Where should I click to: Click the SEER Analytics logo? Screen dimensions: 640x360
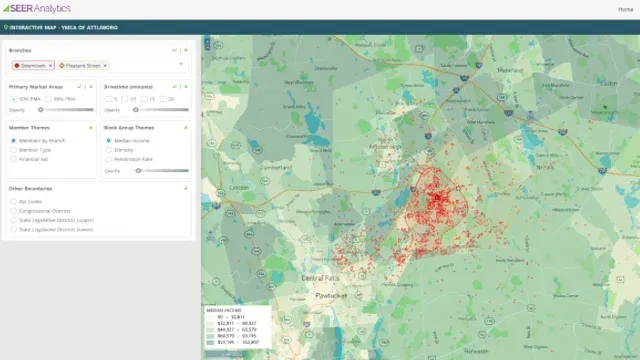(37, 8)
